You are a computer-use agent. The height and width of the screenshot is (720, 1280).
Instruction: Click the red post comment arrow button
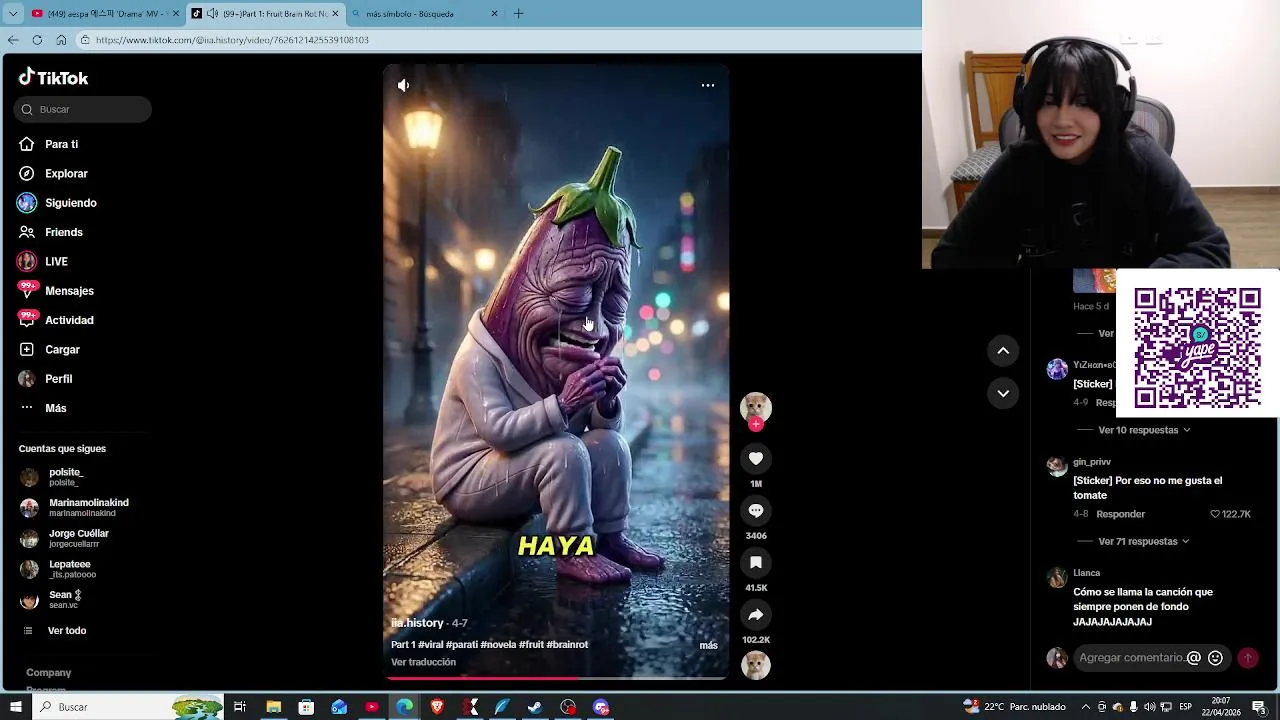coord(1248,658)
